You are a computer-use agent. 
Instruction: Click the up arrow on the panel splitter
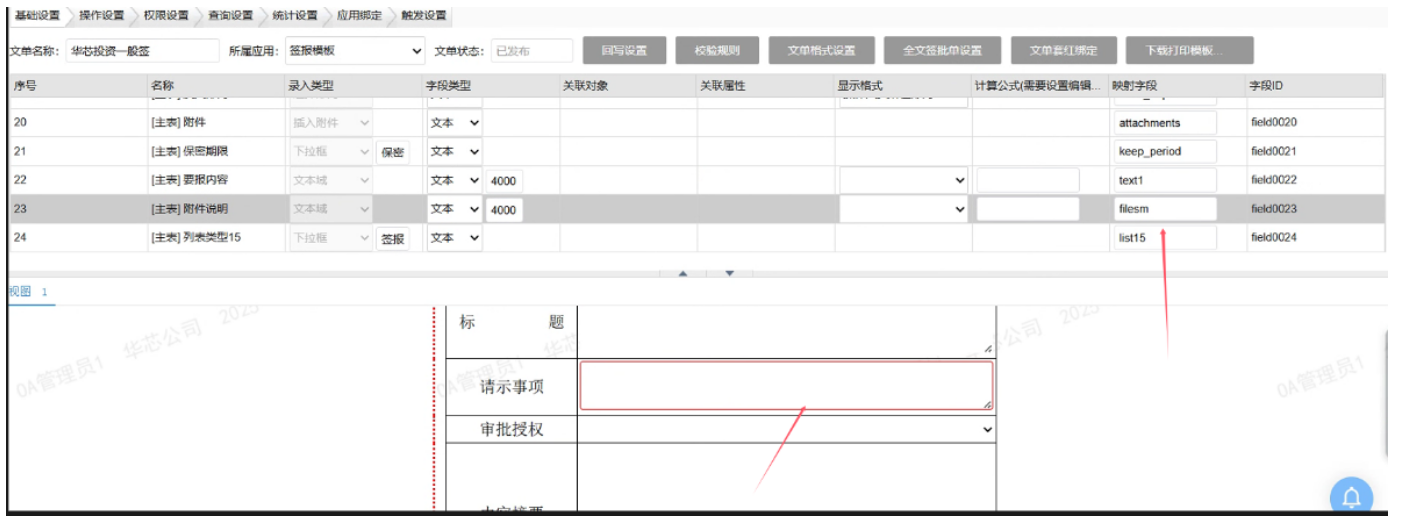pos(683,273)
